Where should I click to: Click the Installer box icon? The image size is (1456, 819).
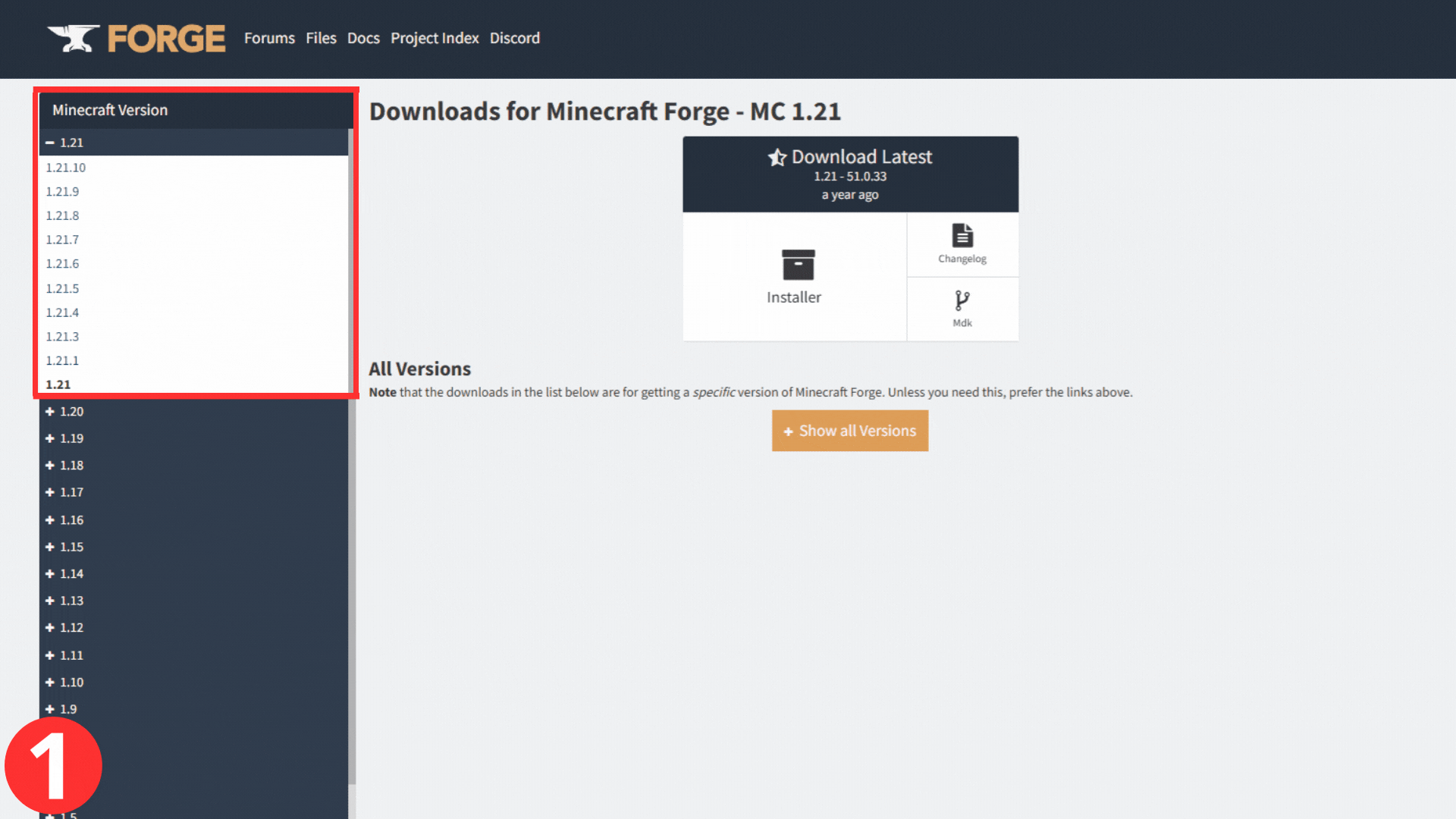pos(798,265)
